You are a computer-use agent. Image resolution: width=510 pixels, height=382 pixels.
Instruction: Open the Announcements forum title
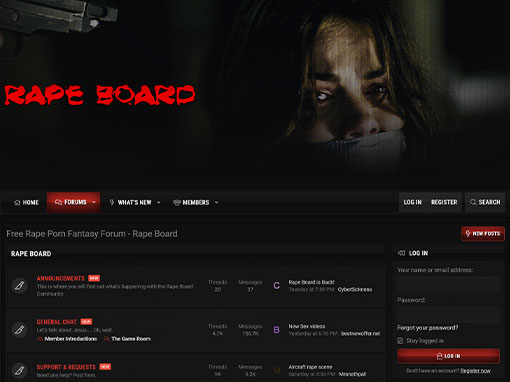tap(61, 278)
